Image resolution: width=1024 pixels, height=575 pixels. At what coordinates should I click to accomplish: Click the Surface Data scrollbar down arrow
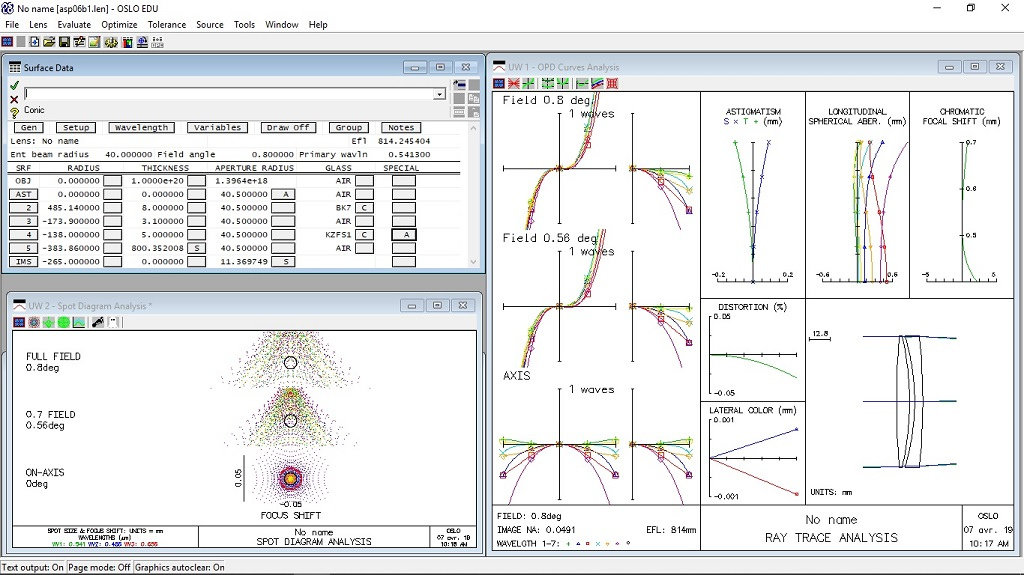[x=473, y=261]
